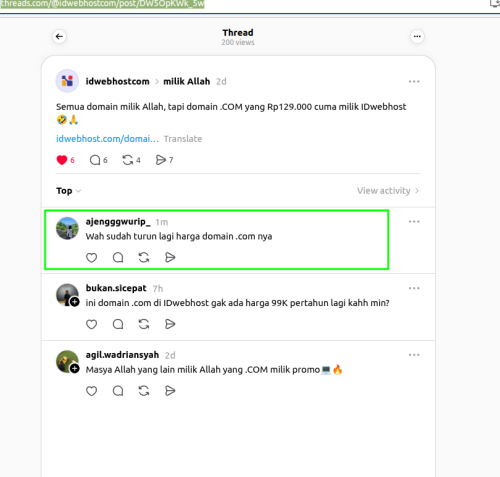Screen dimensions: 500x477
Task: Reply to ajenggwurip_ comment
Action: (118, 257)
